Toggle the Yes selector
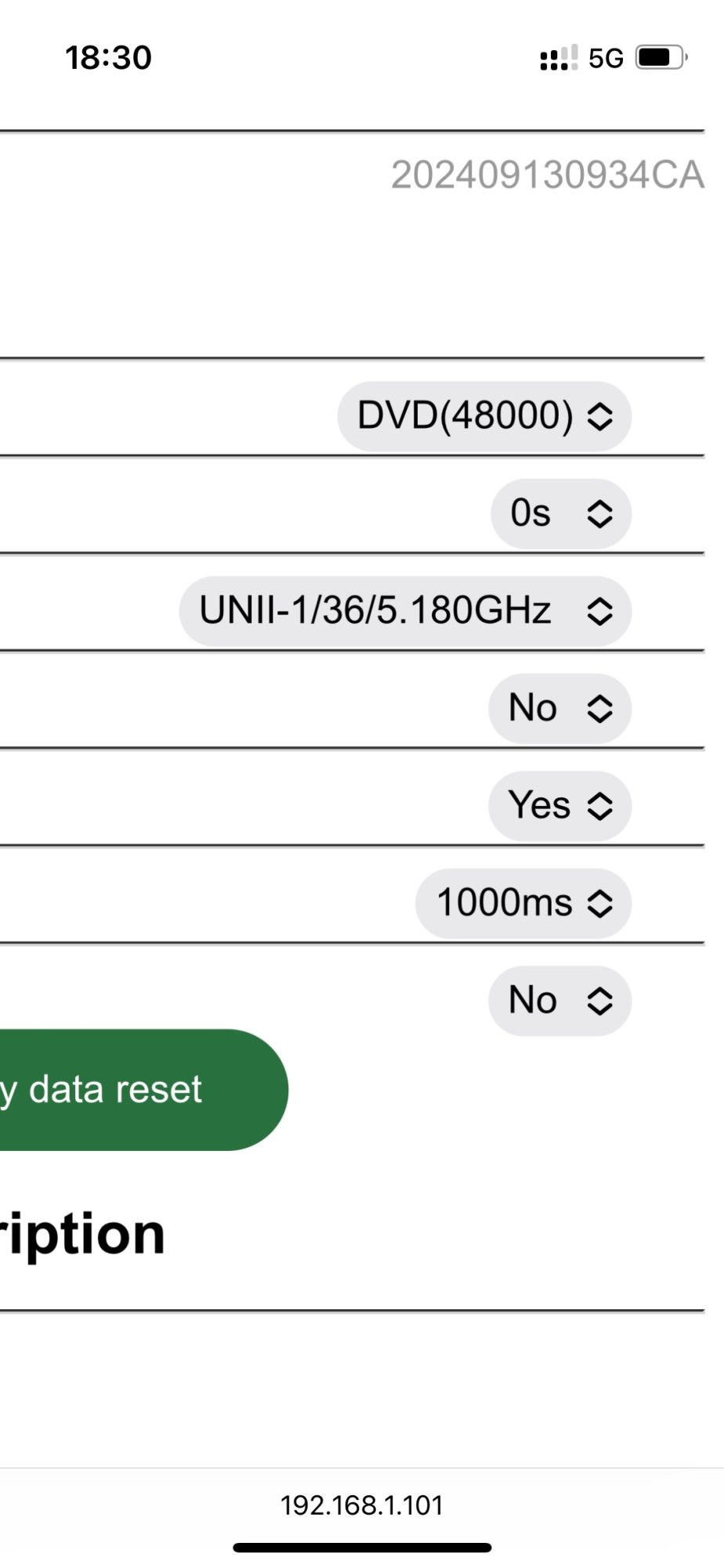Screen dimensions: 724x1568 pyautogui.click(x=559, y=806)
